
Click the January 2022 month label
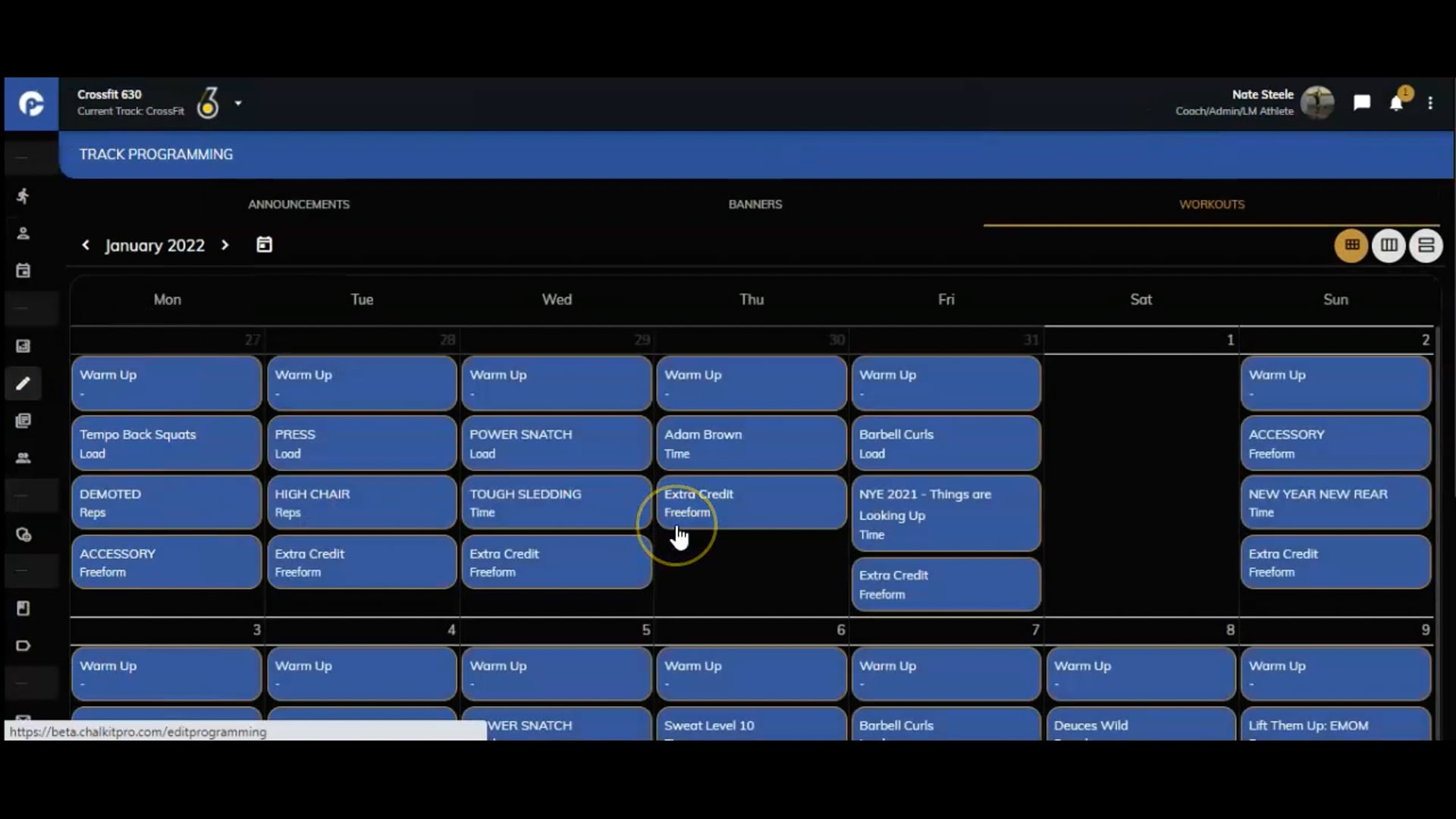(x=155, y=246)
